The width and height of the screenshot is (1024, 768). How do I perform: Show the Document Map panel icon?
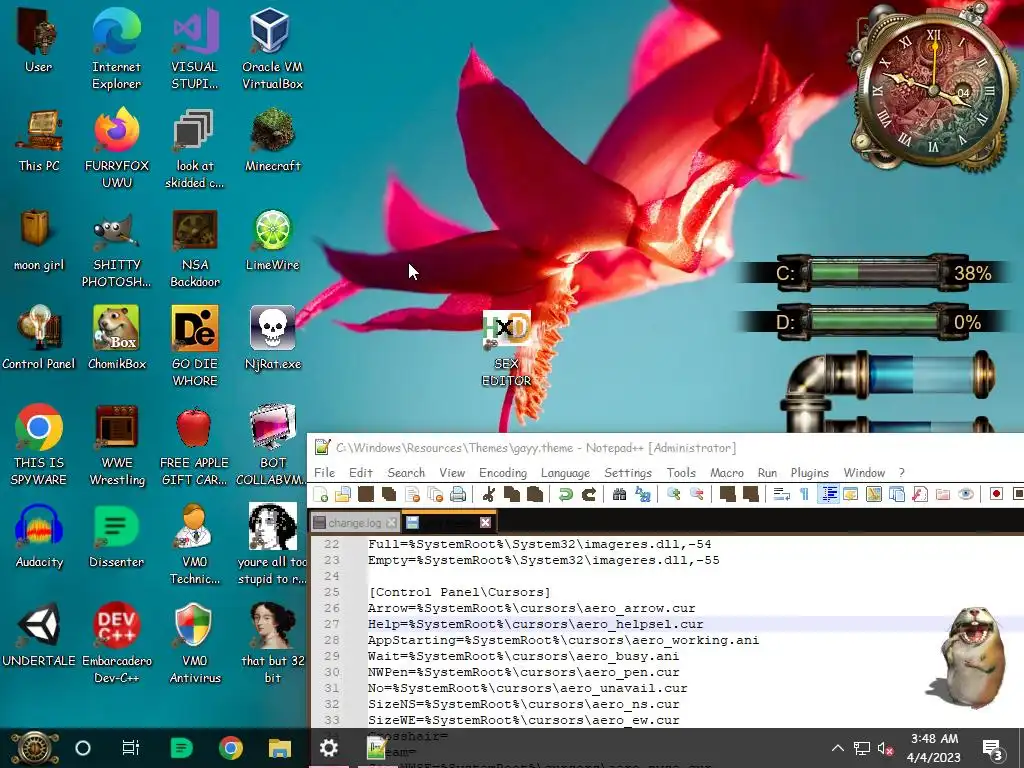tap(874, 494)
